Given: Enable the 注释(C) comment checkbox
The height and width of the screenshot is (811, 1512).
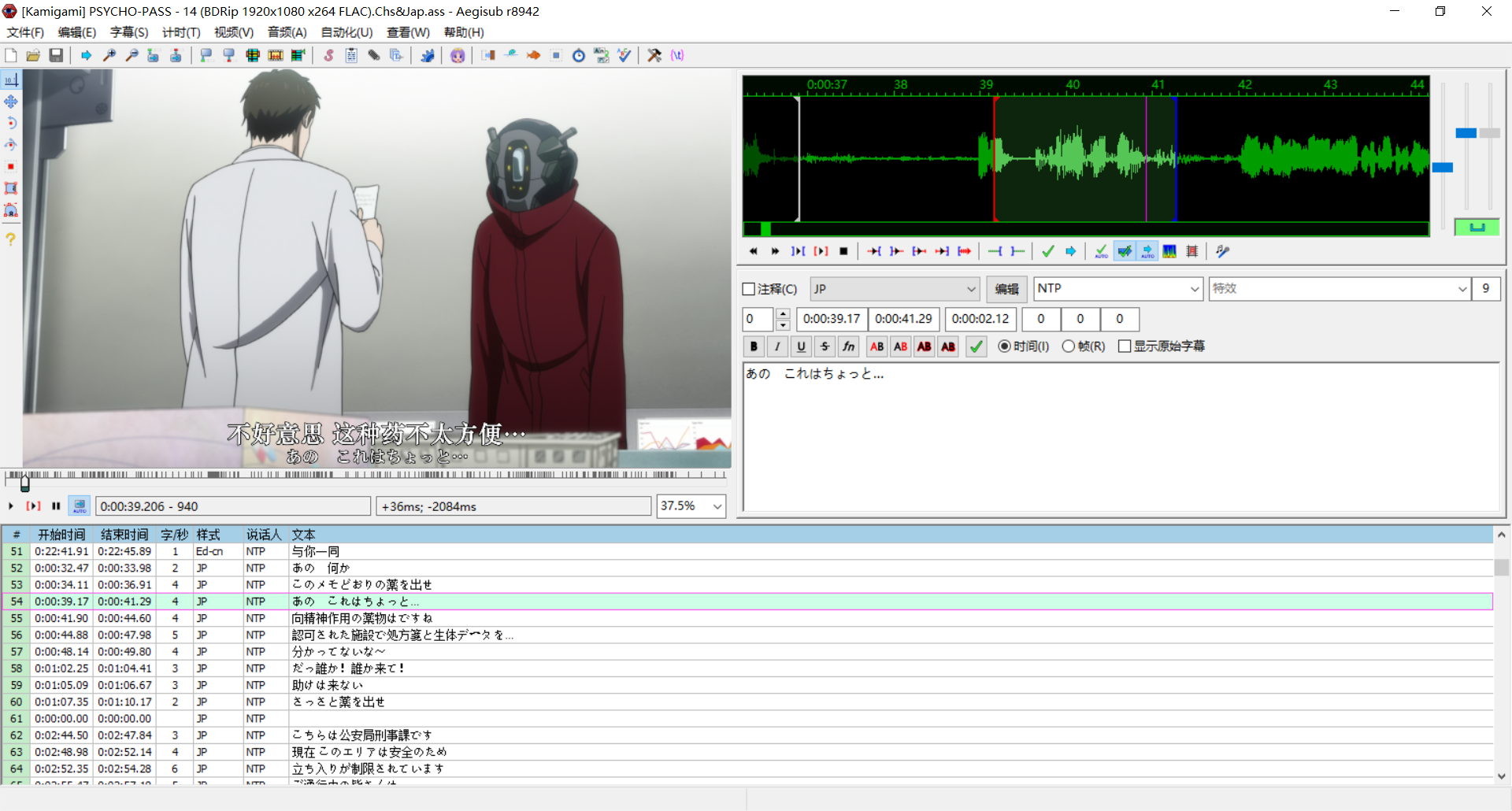Looking at the screenshot, I should pos(749,289).
